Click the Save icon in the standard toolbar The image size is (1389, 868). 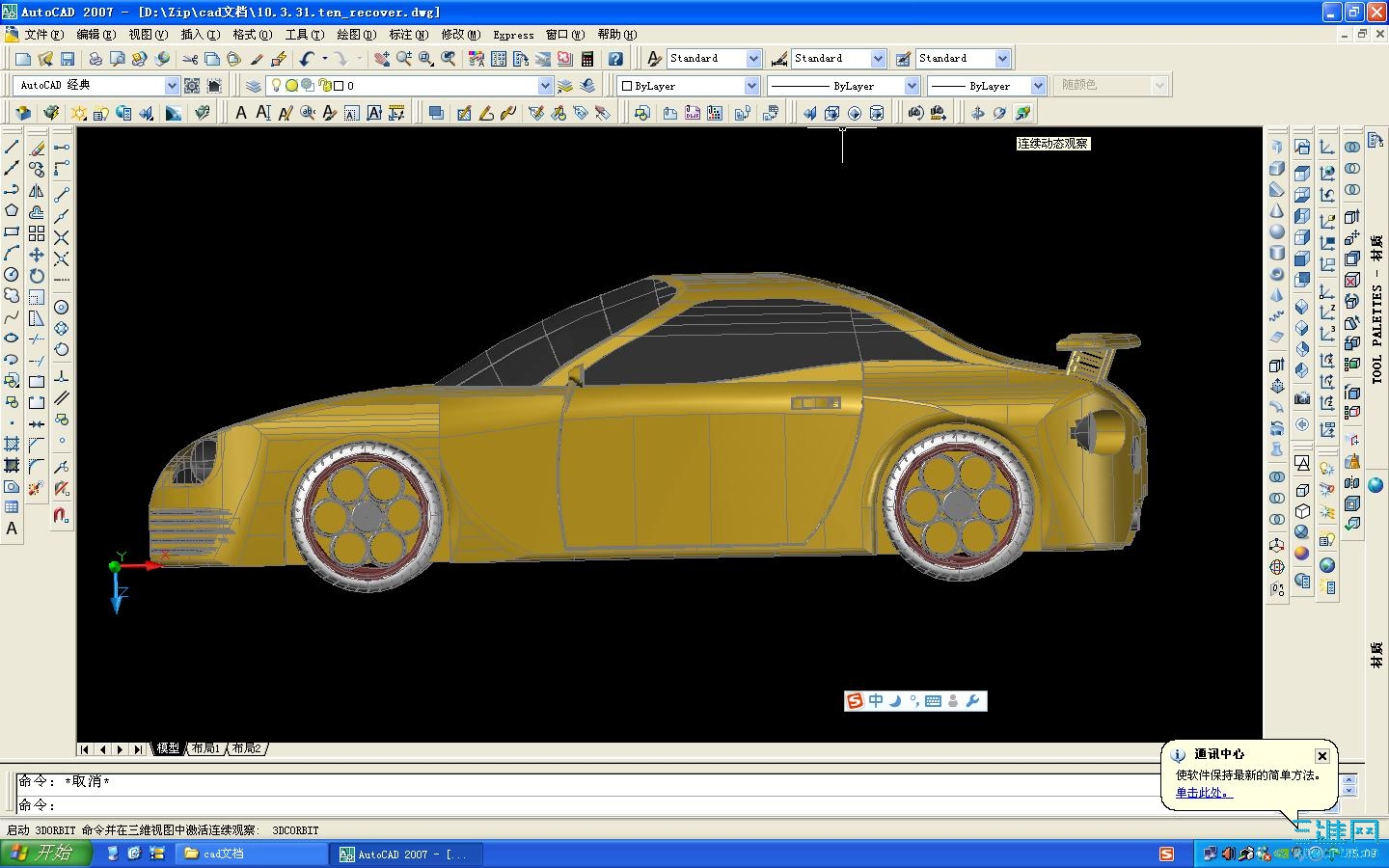tap(68, 59)
